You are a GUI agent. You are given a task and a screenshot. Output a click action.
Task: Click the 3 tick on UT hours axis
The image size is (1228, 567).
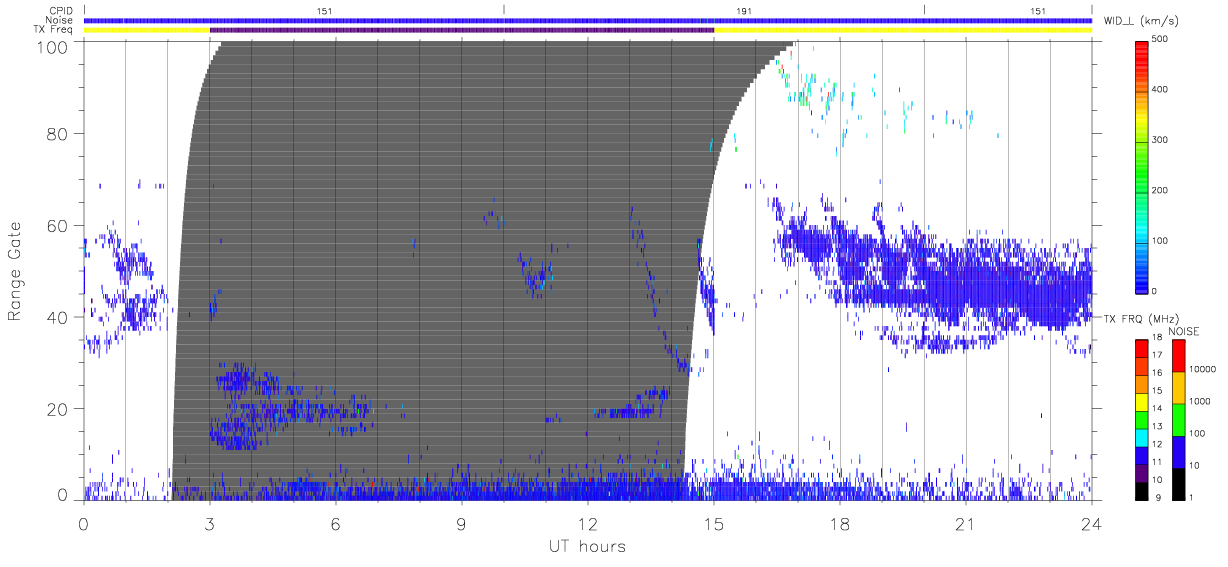pos(209,523)
